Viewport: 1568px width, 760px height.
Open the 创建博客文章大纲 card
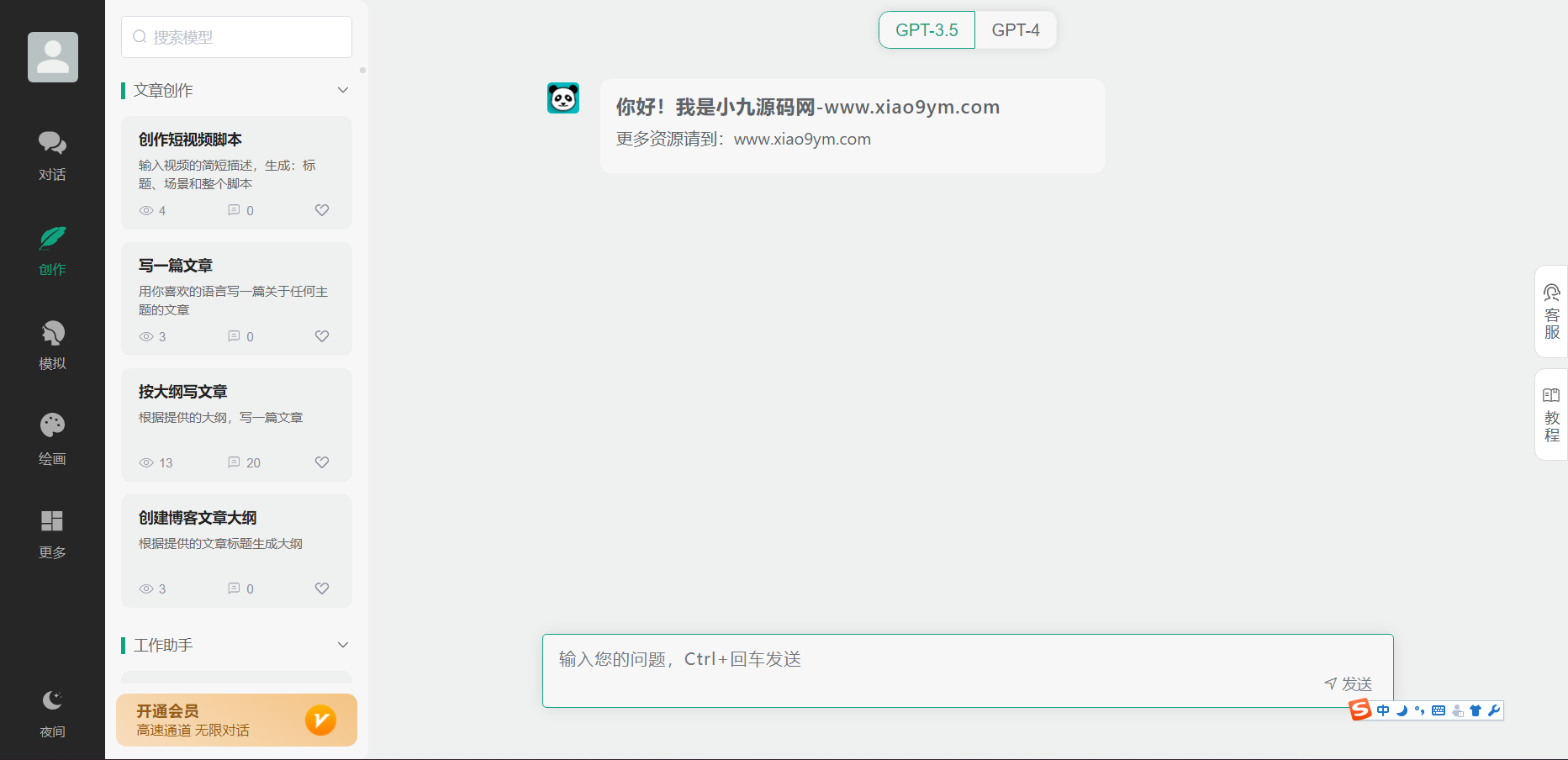(x=236, y=551)
